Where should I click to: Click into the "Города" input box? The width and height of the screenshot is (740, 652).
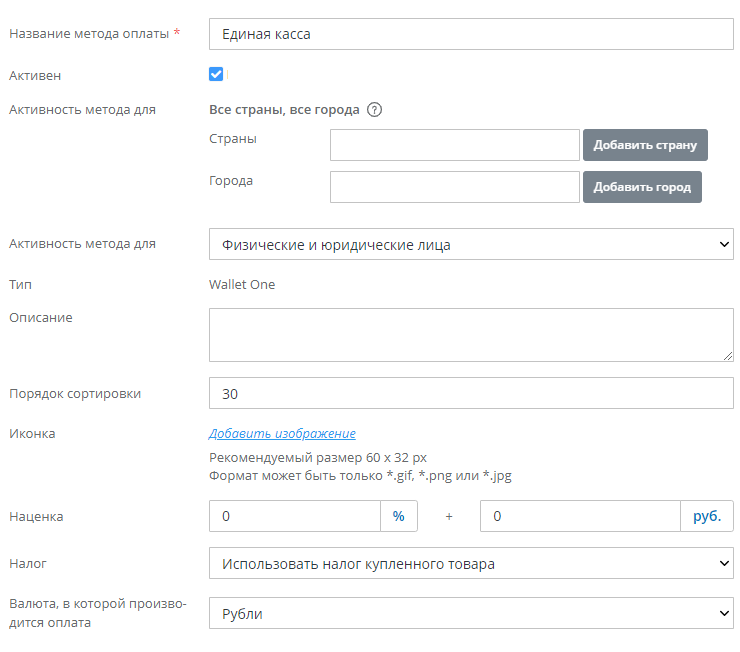click(x=454, y=187)
